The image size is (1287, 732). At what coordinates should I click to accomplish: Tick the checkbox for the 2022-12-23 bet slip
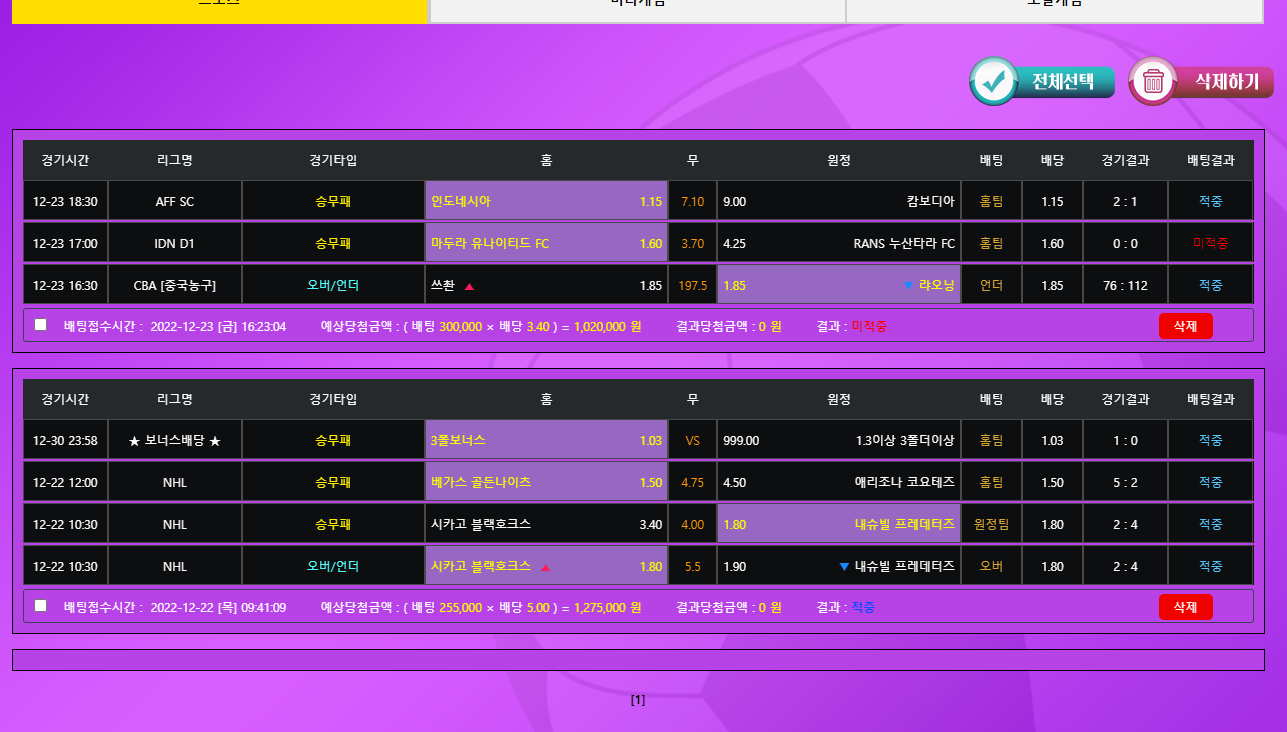tap(40, 325)
